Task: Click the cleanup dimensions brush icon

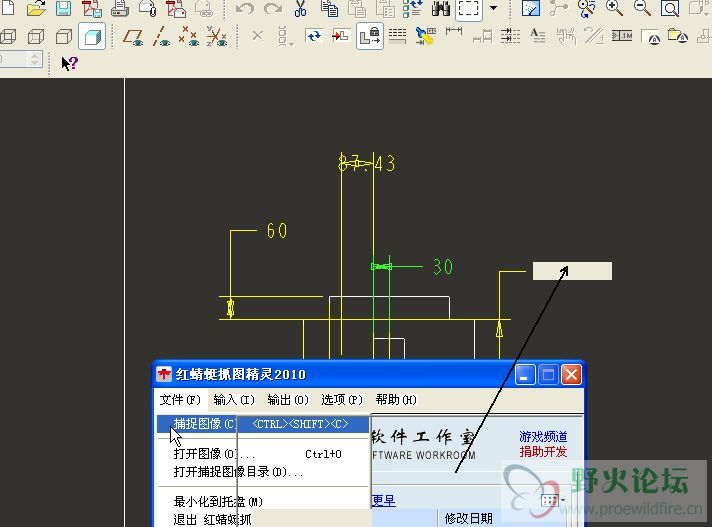Action: pyautogui.click(x=425, y=36)
